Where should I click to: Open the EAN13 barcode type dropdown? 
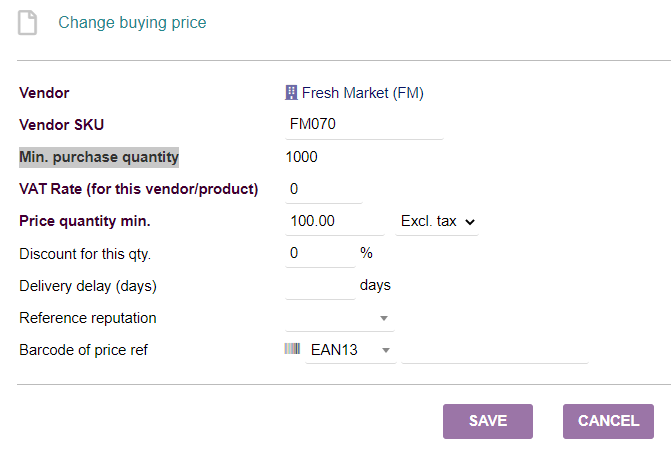click(x=350, y=350)
